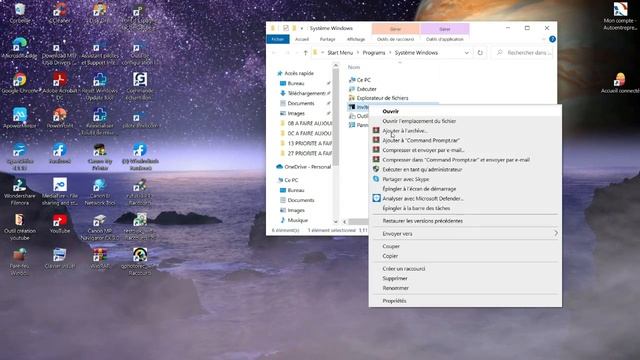Choose Ouvrir l'emplacement du fichier
Image resolution: width=640 pixels, height=360 pixels.
coord(465,121)
